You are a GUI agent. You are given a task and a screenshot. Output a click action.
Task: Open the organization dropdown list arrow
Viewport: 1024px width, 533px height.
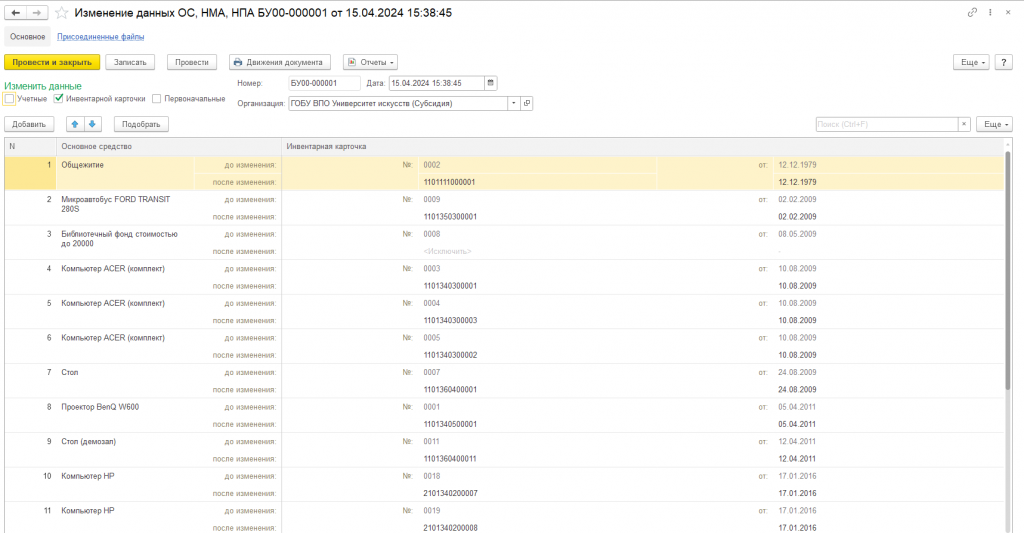click(513, 103)
